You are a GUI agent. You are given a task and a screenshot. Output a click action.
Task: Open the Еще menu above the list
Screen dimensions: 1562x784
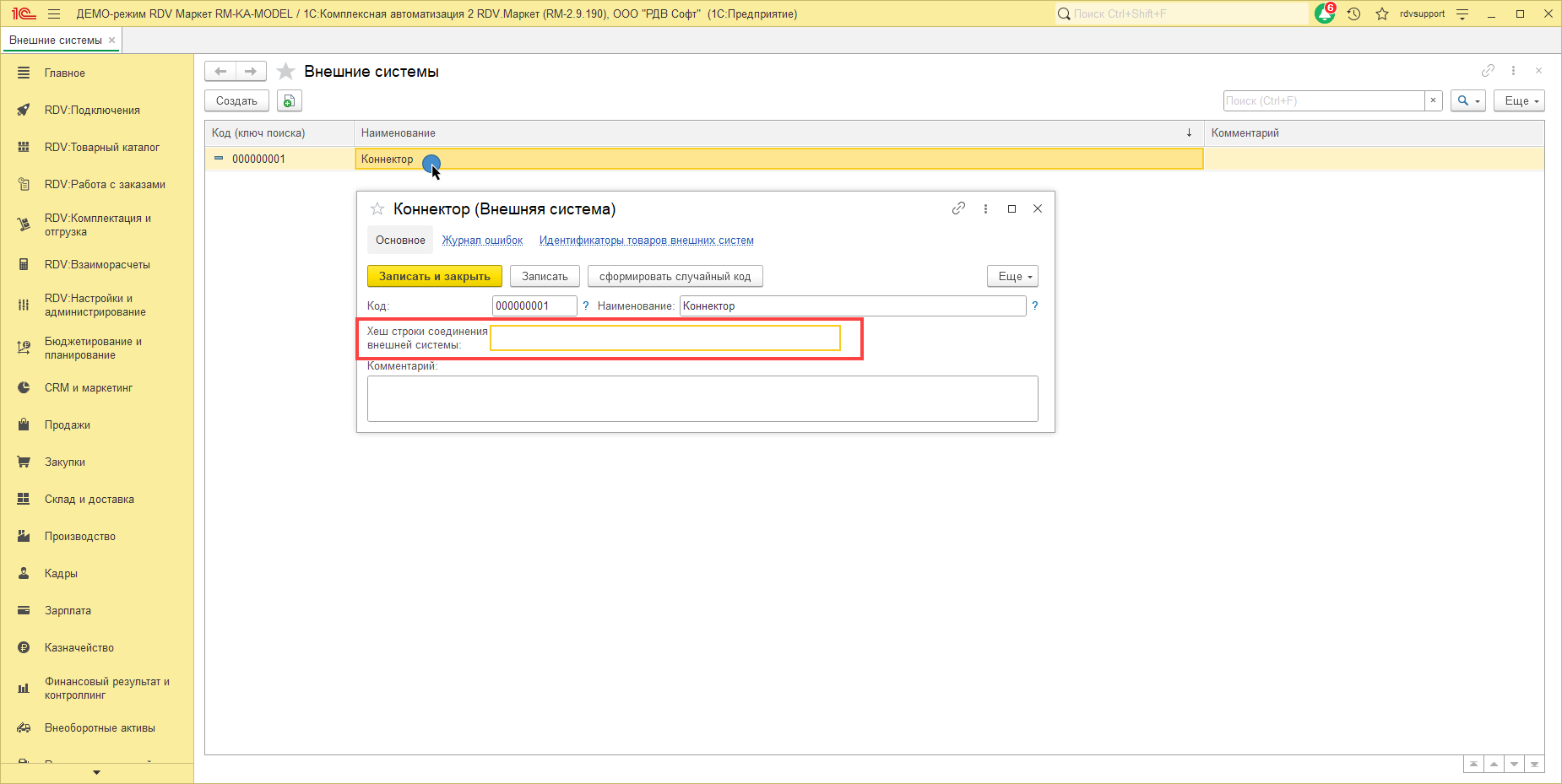(x=1518, y=101)
